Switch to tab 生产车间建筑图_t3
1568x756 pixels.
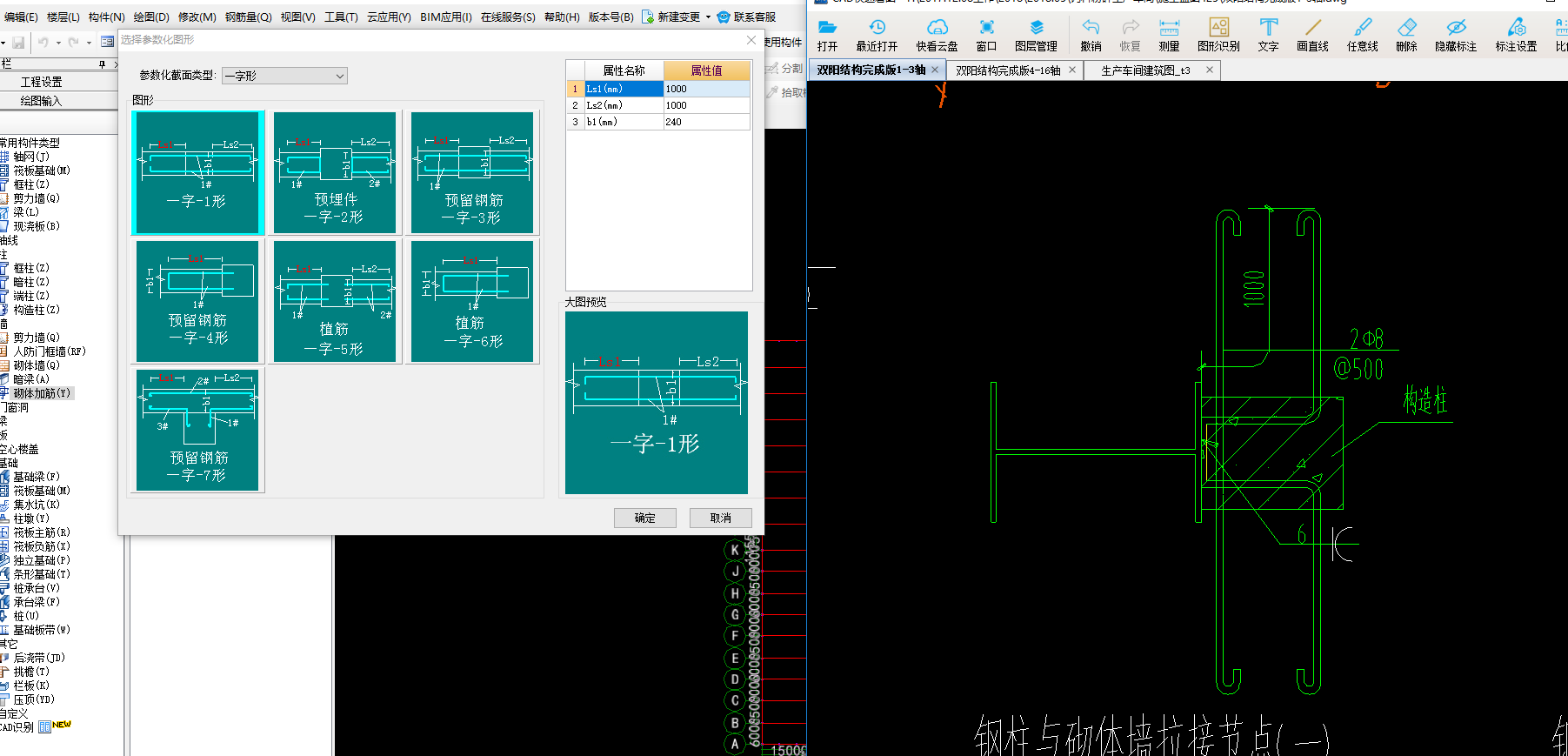click(x=1145, y=70)
